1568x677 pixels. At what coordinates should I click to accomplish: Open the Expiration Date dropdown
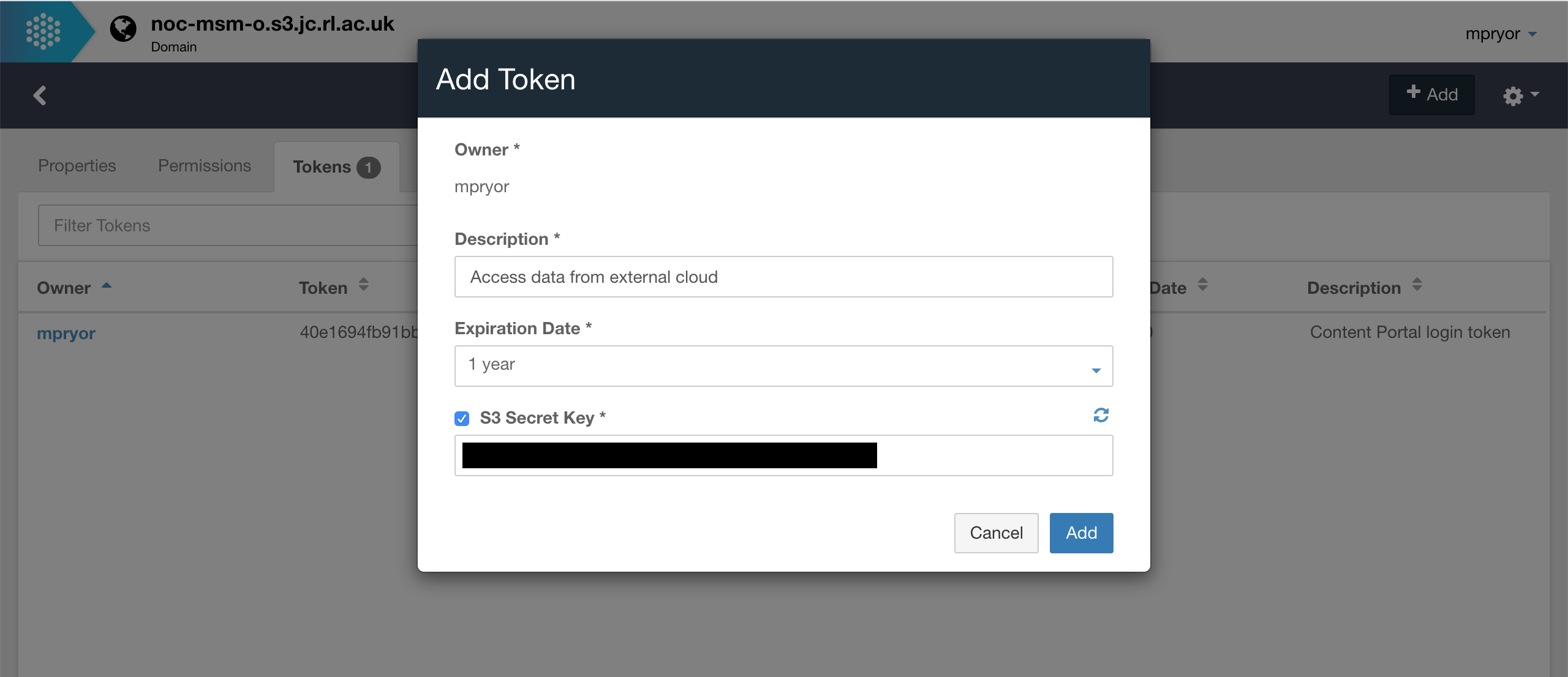(783, 365)
